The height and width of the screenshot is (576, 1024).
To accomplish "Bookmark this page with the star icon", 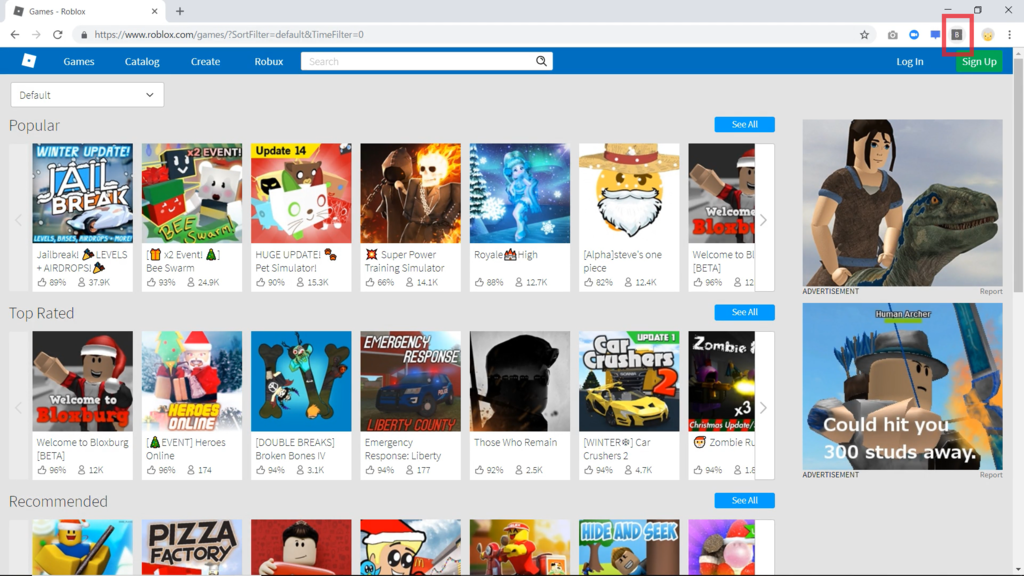I will [x=864, y=35].
